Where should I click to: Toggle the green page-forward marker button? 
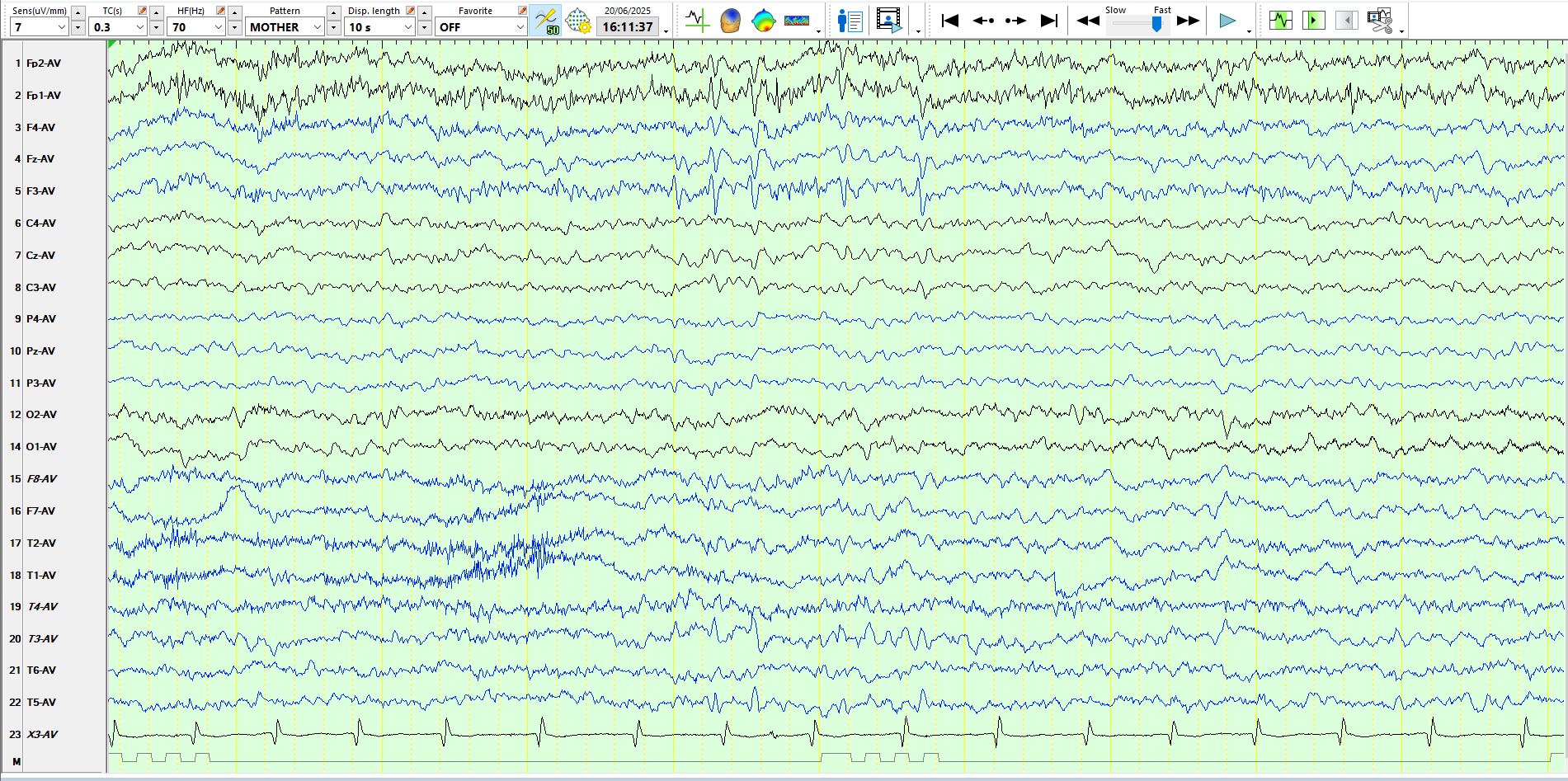click(x=1313, y=20)
